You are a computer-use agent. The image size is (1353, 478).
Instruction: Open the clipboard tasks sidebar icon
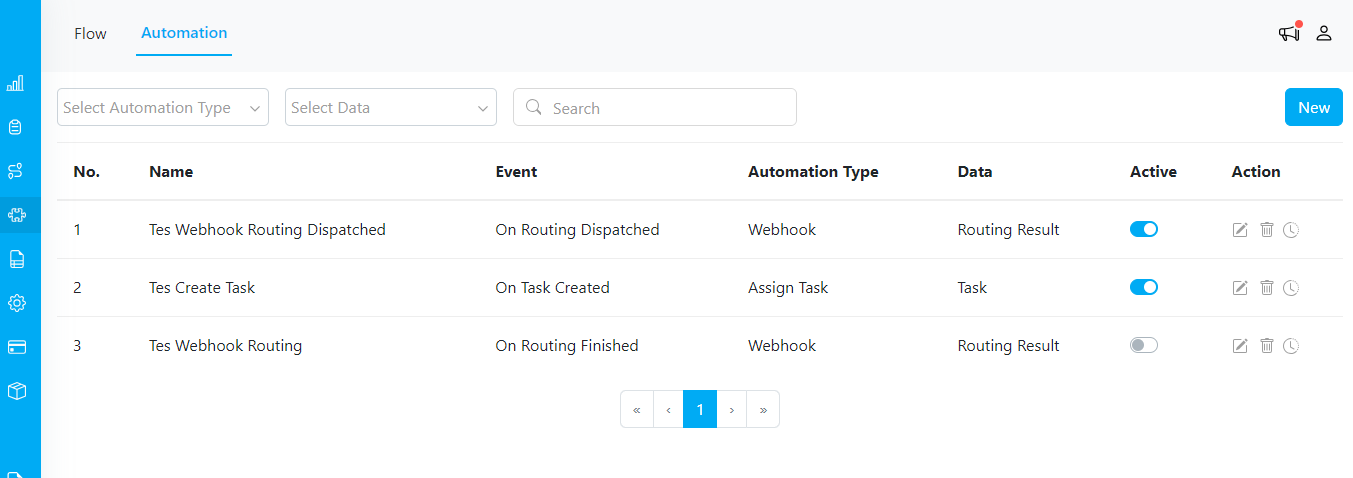[16, 127]
